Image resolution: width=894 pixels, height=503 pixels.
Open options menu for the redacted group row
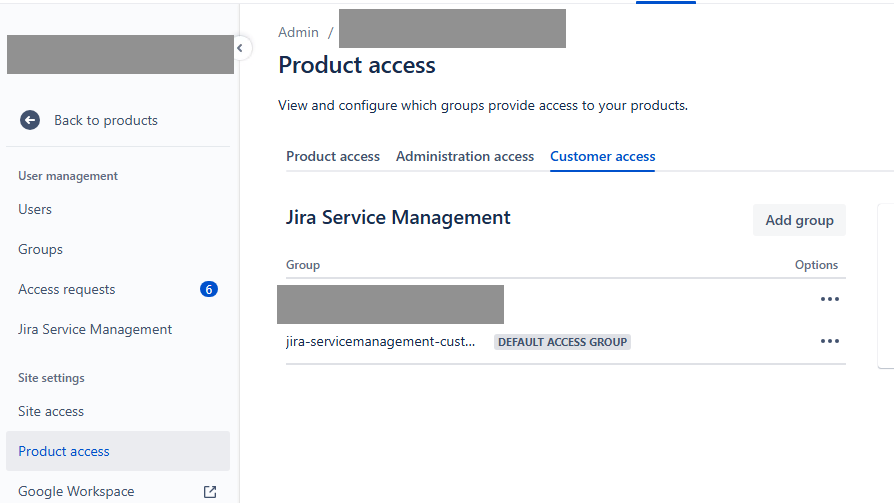pyautogui.click(x=830, y=299)
